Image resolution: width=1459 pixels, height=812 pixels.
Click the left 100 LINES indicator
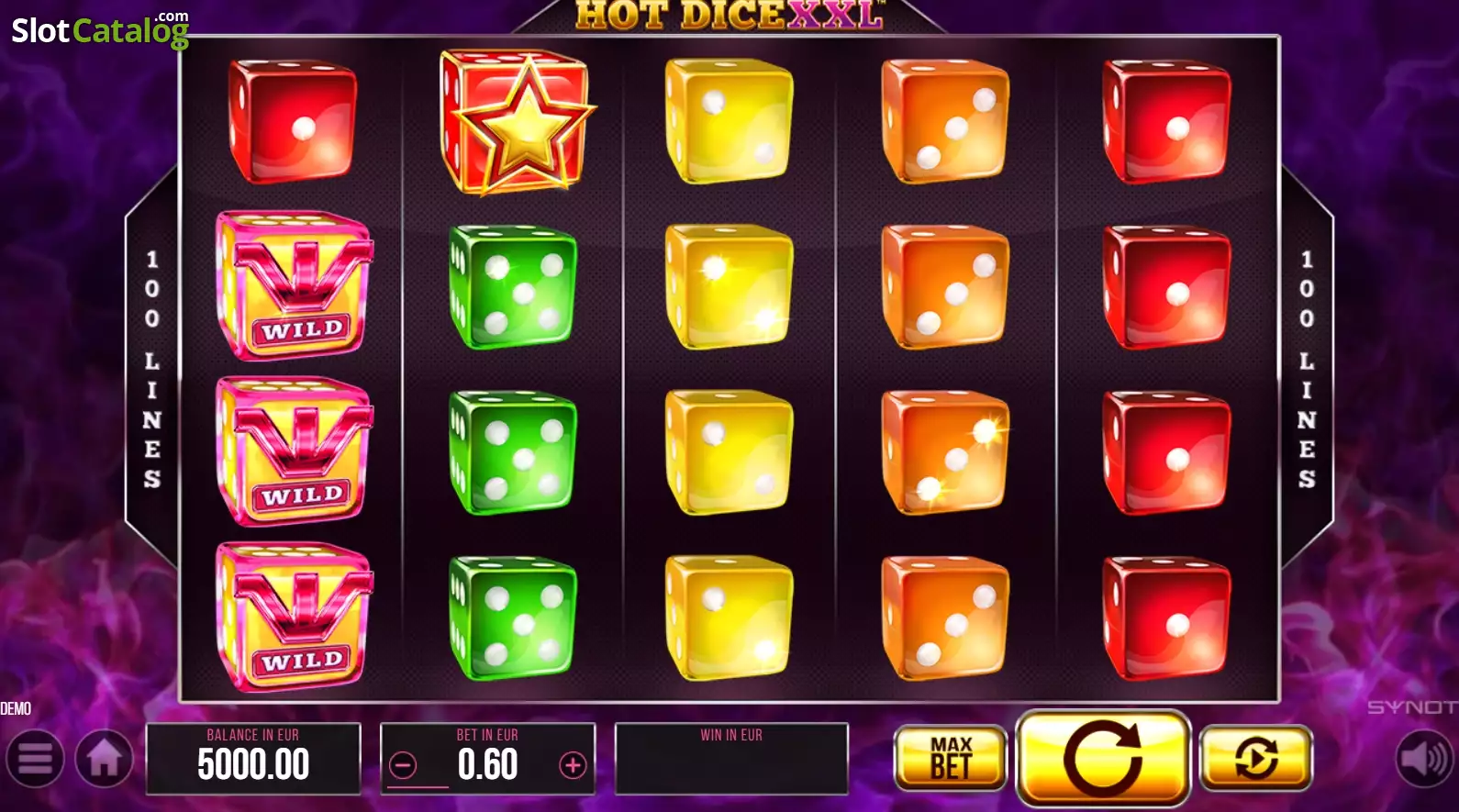[152, 369]
